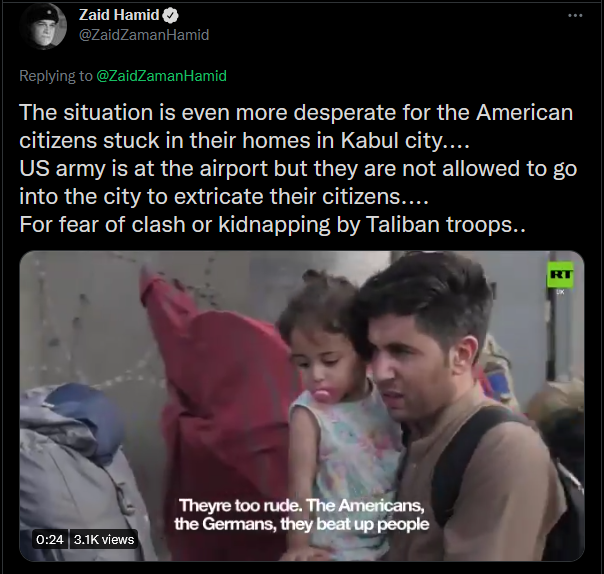Click the verified badge beside Zaid Hamid
The image size is (604, 574).
pyautogui.click(x=170, y=15)
